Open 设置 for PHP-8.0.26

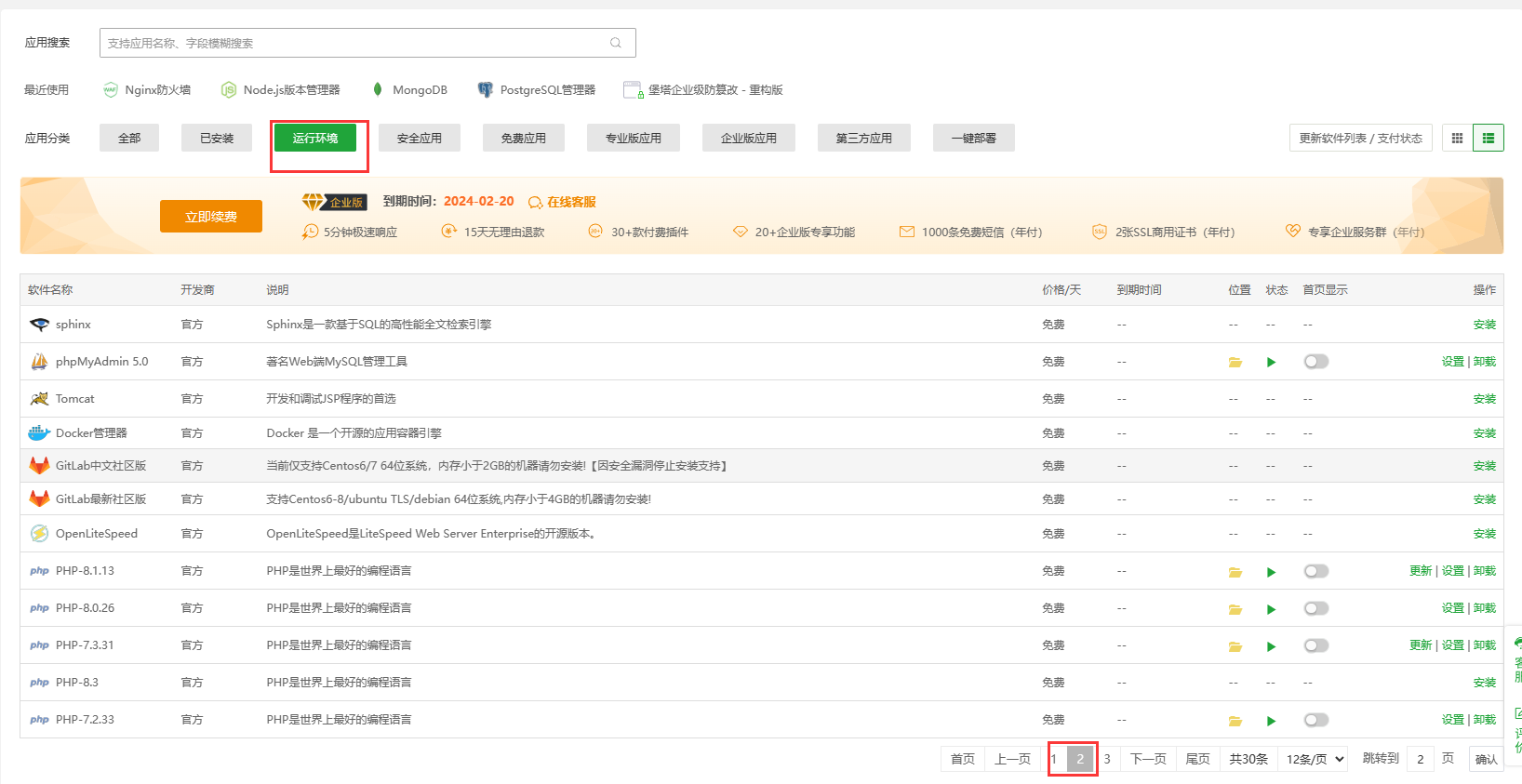click(x=1453, y=608)
